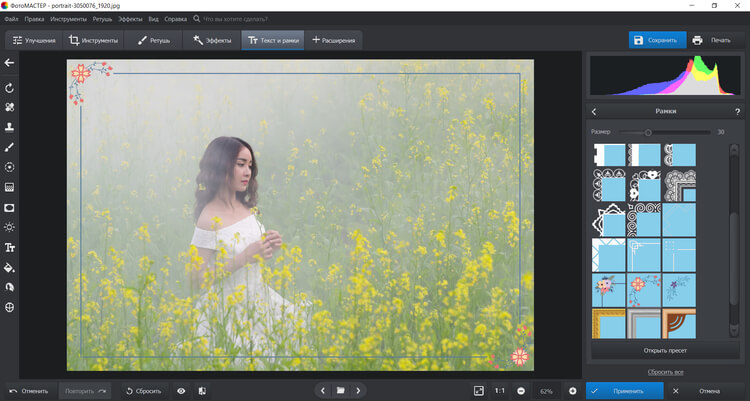Select the stamp tool in left sidebar
This screenshot has height=401, width=750.
click(10, 127)
